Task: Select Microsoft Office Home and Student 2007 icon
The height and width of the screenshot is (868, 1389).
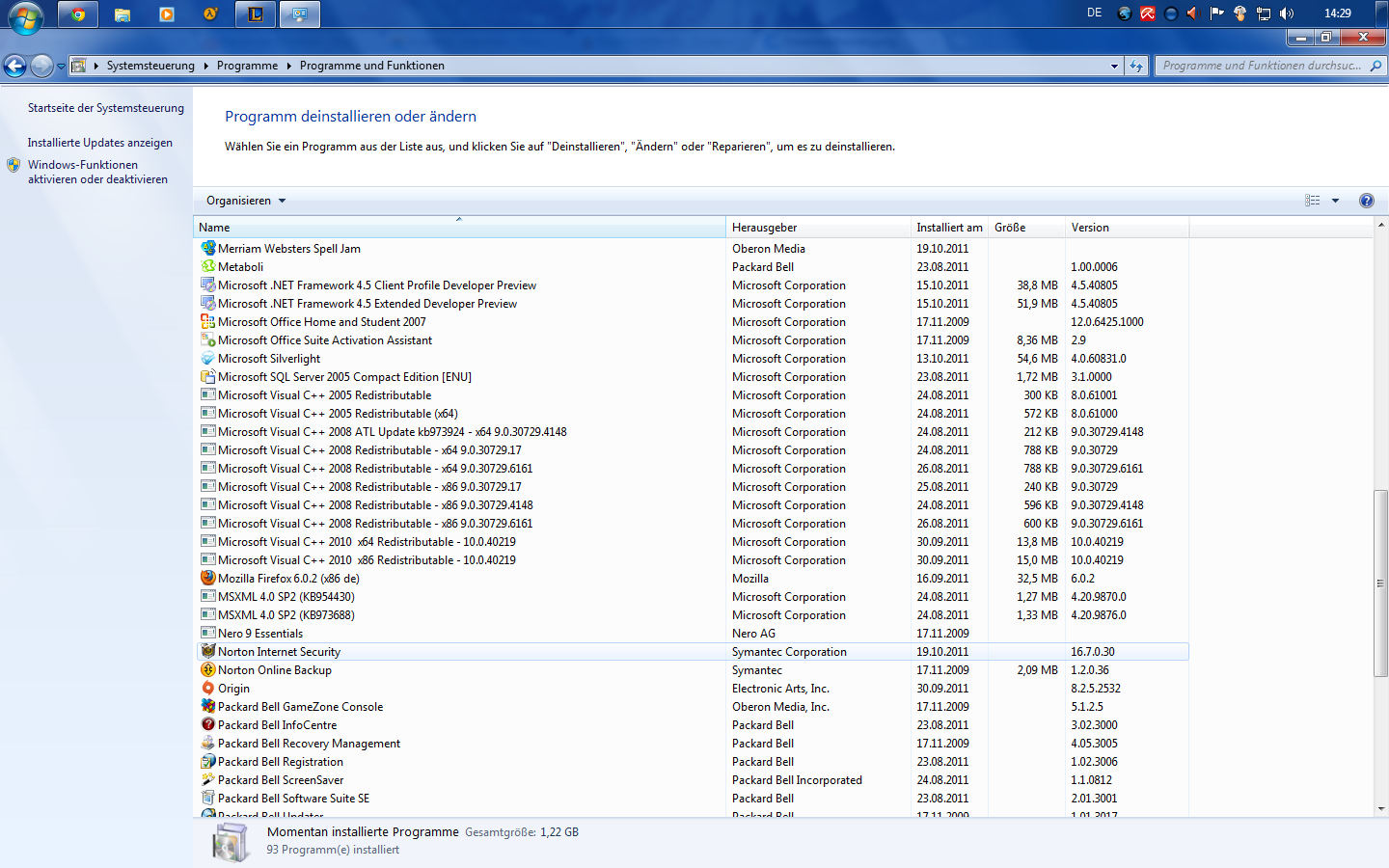Action: [x=207, y=321]
